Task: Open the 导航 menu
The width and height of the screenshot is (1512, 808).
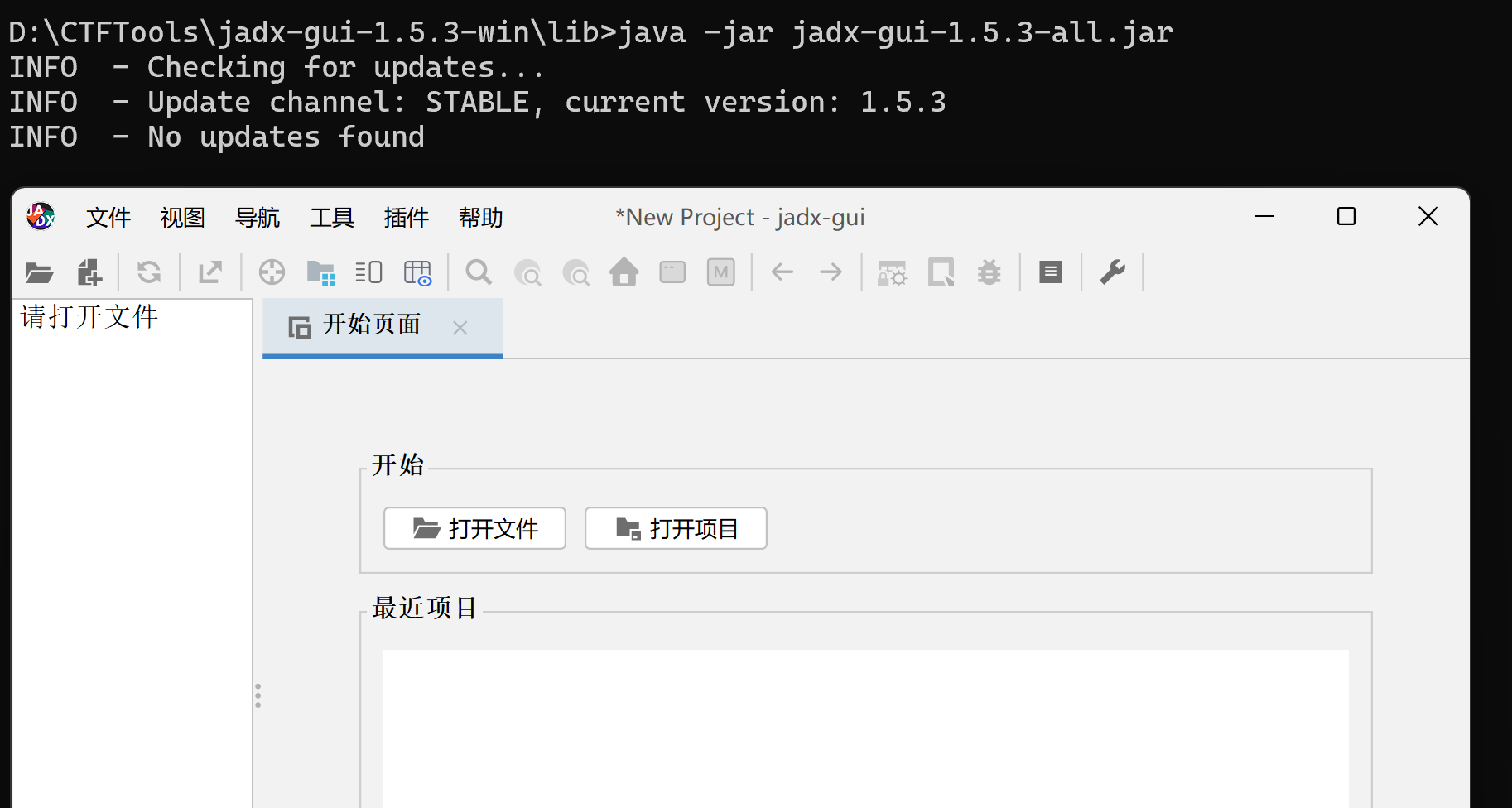Action: click(x=258, y=218)
